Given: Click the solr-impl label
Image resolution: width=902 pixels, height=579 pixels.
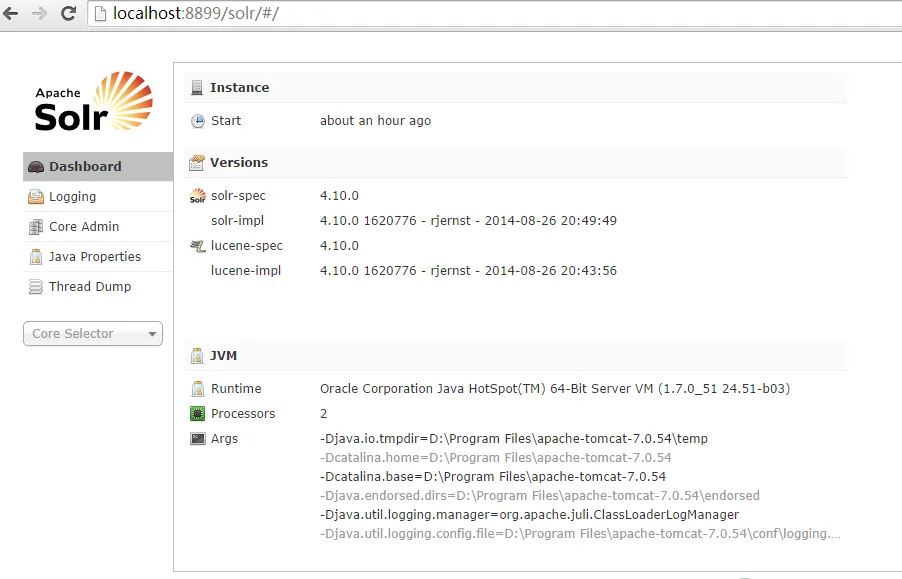Looking at the screenshot, I should pyautogui.click(x=238, y=221).
